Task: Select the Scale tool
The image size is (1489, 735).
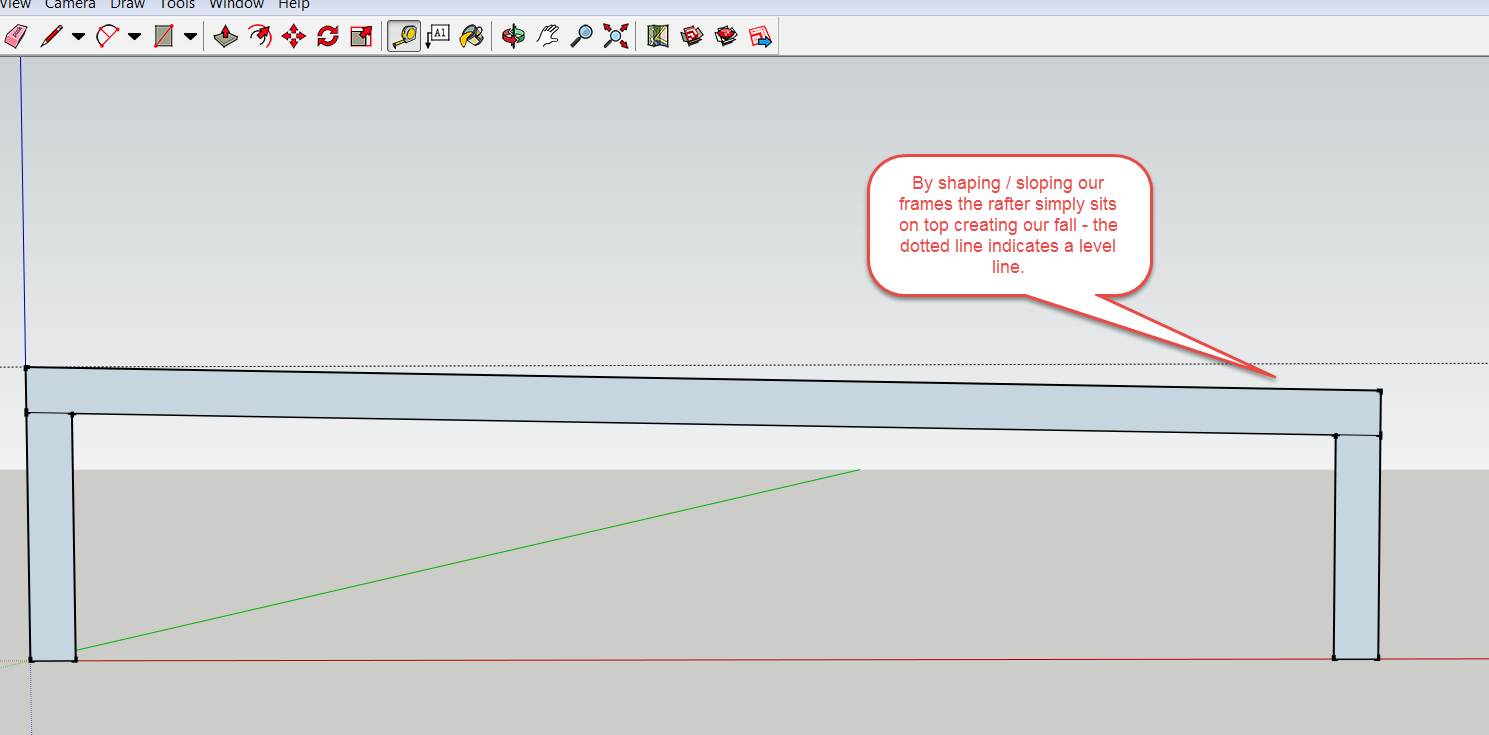Action: [361, 37]
